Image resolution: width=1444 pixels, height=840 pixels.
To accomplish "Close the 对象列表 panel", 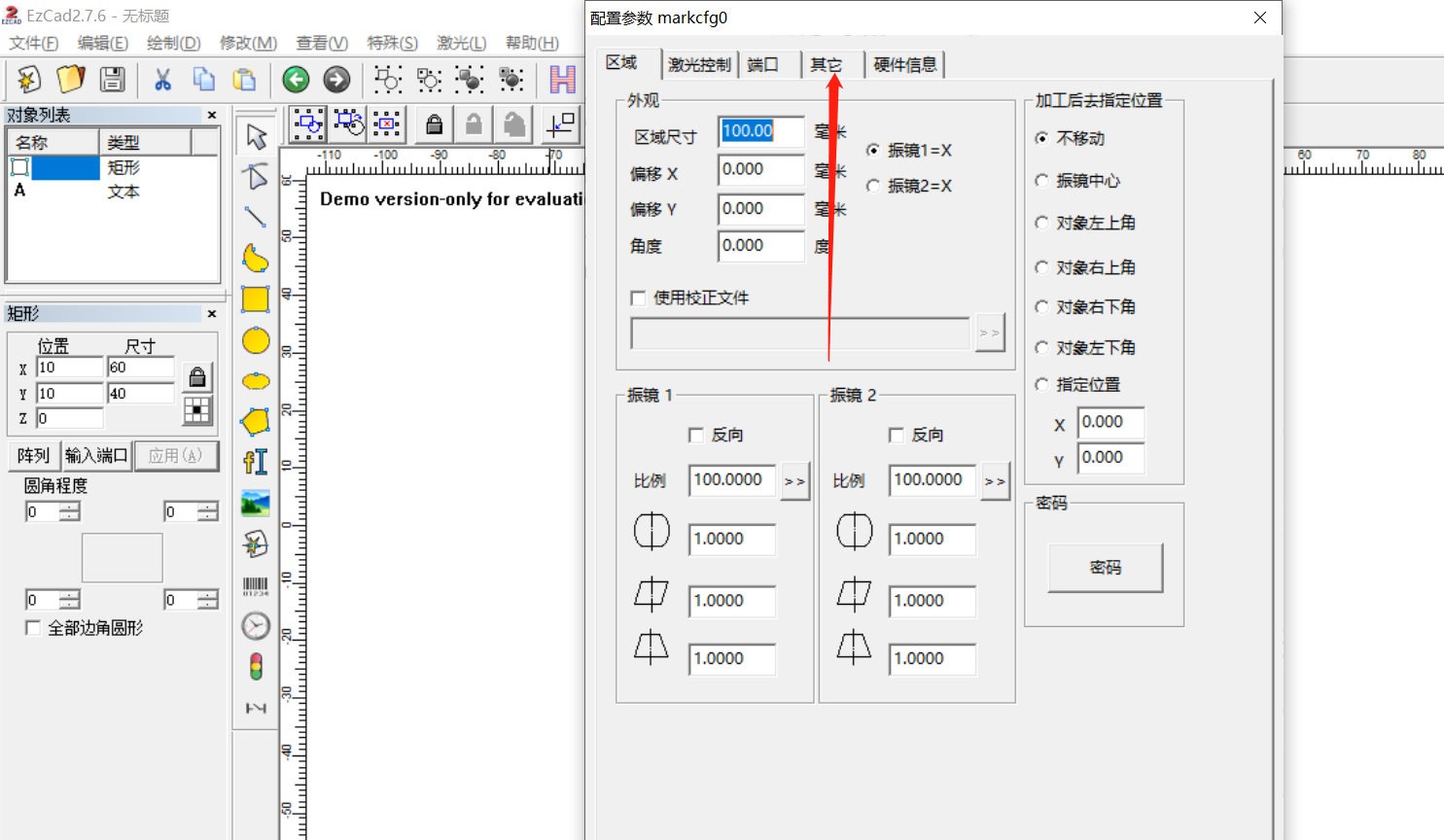I will 212,115.
